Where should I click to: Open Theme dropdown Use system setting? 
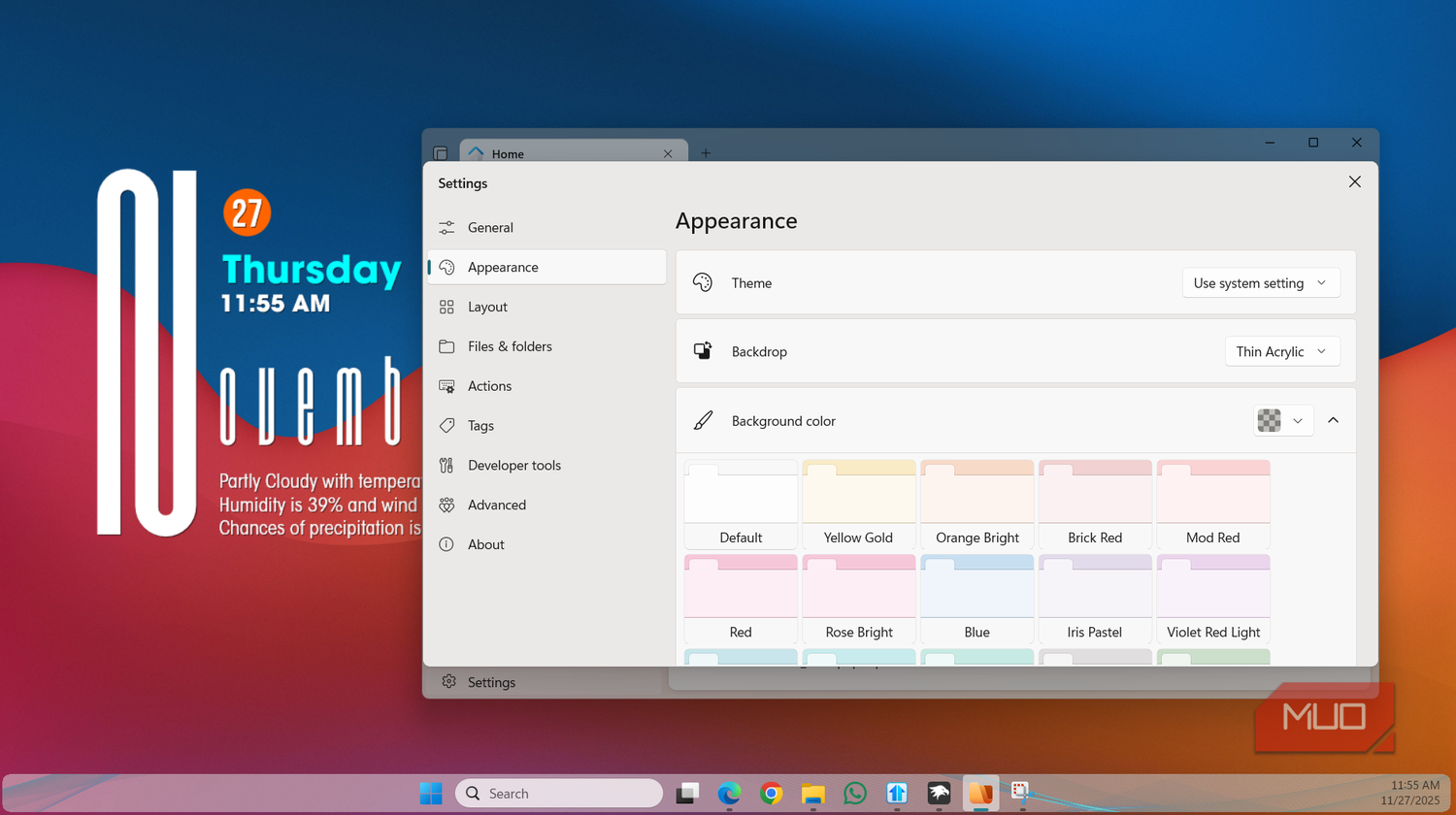pyautogui.click(x=1261, y=283)
